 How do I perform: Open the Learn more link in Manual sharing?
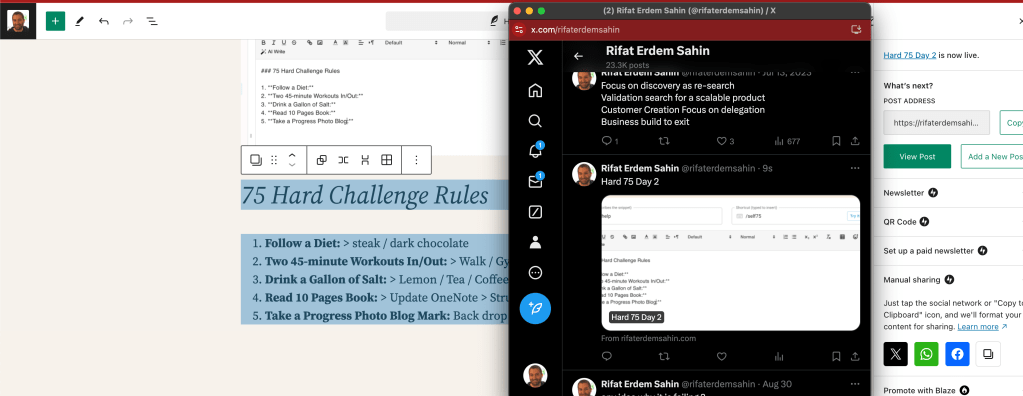tap(983, 327)
